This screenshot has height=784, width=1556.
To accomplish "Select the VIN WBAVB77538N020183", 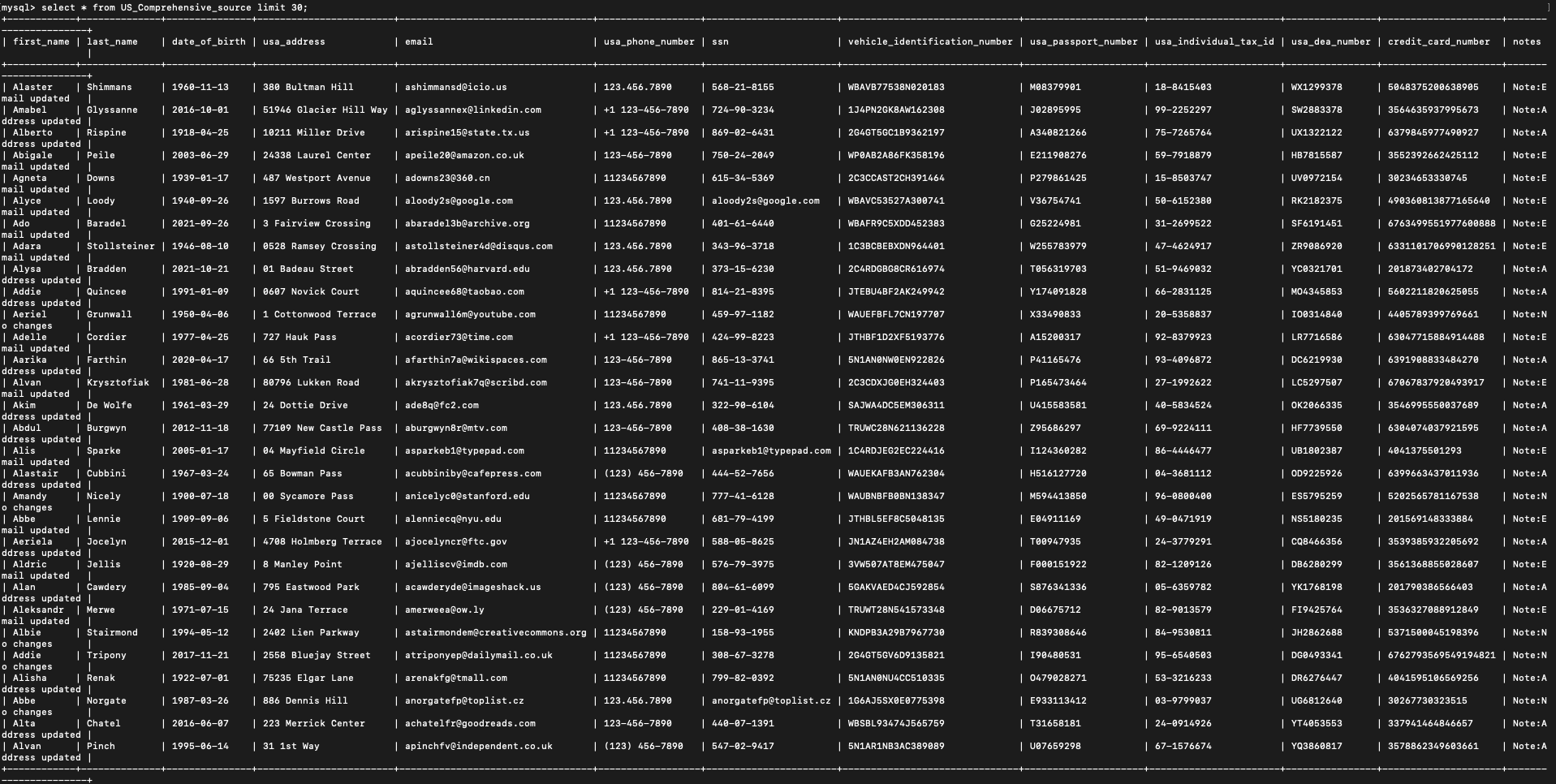I will click(898, 87).
